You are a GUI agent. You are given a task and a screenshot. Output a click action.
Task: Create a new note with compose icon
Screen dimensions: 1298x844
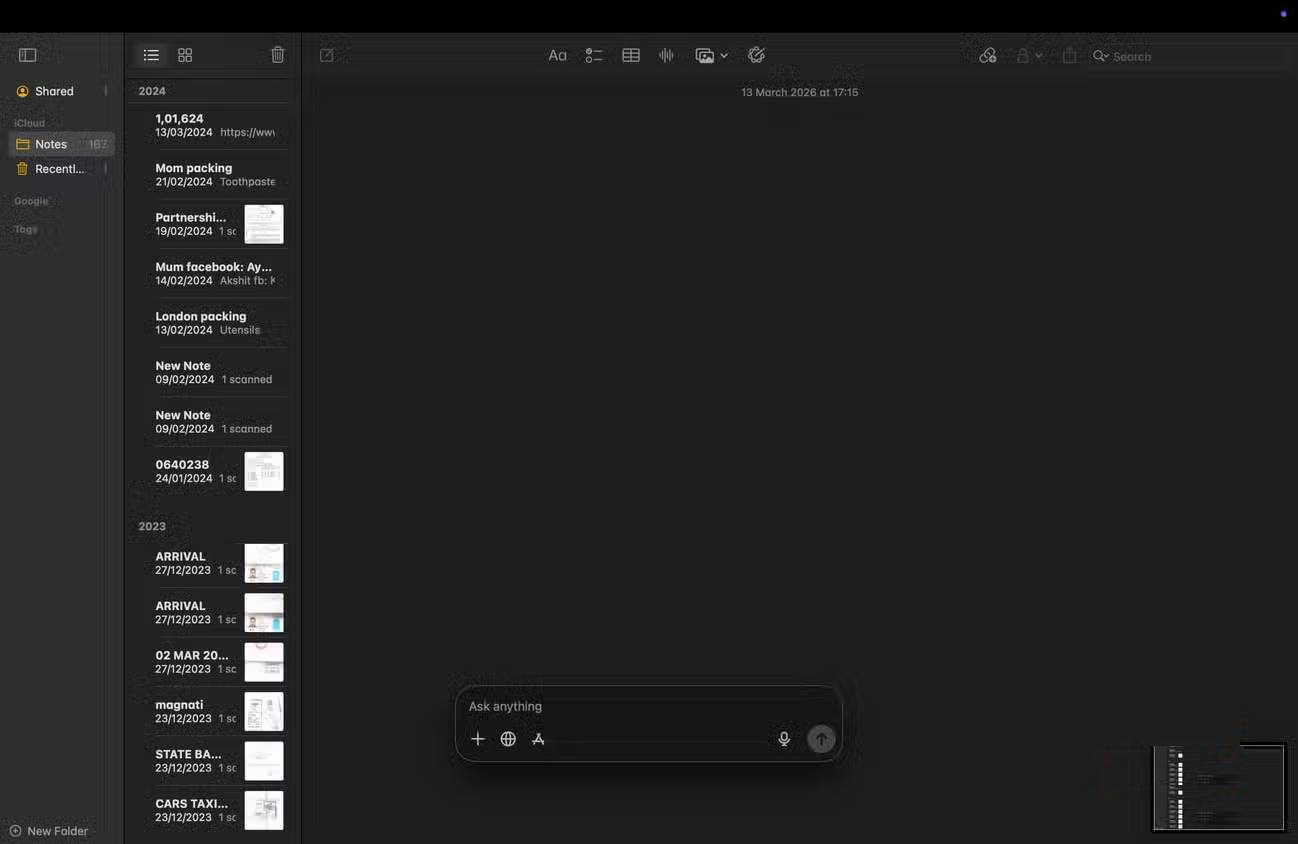(327, 55)
